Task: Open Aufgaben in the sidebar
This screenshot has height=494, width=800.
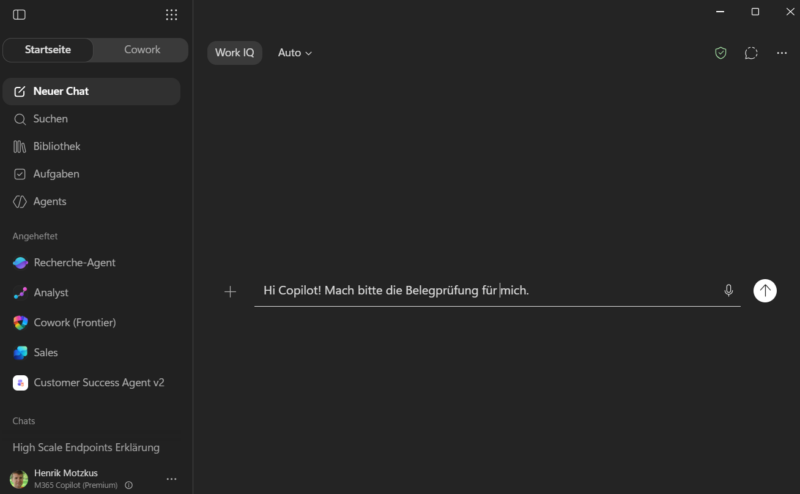Action: pyautogui.click(x=91, y=174)
